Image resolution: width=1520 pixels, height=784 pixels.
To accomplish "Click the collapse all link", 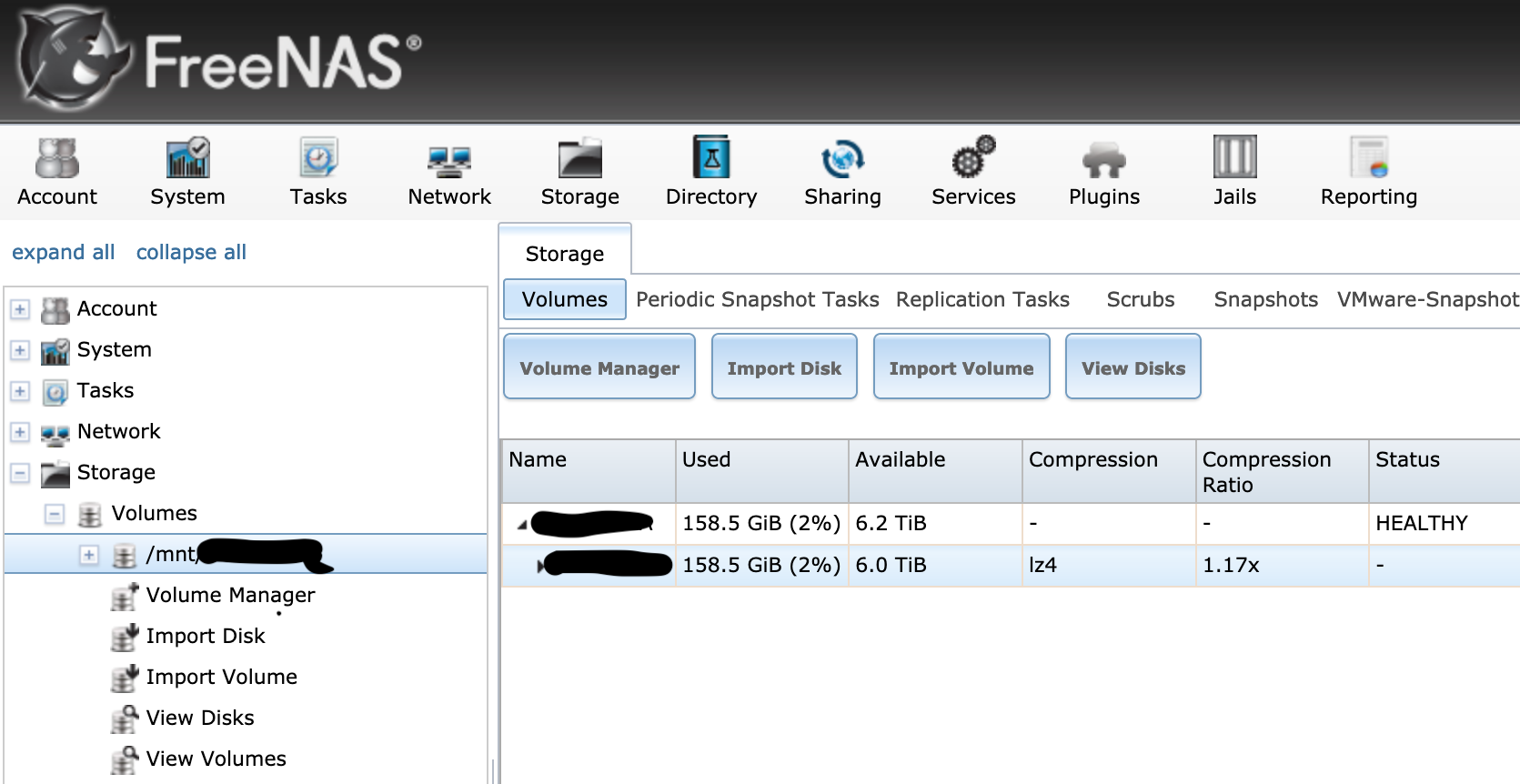I will (191, 252).
